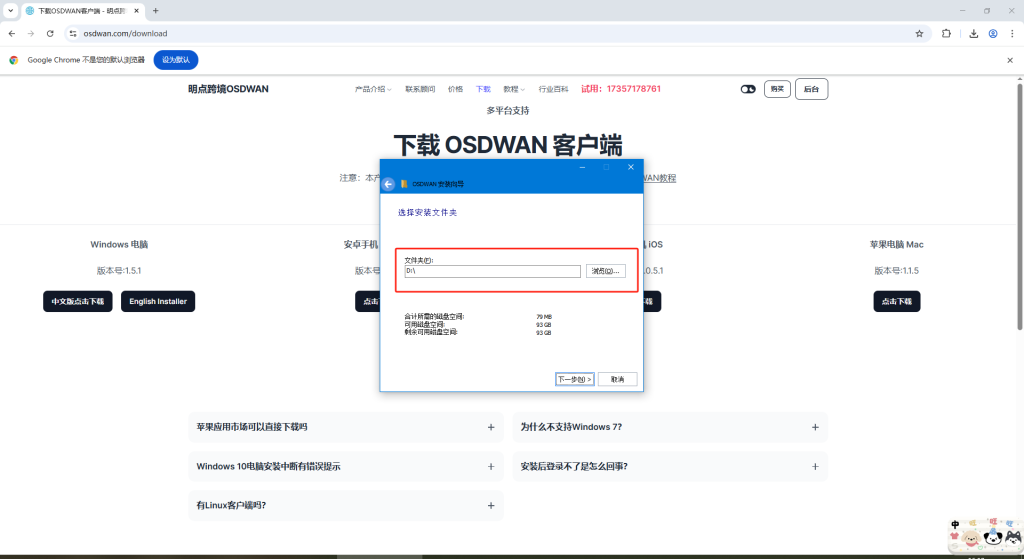This screenshot has width=1024, height=559.
Task: Click the English Installer button
Action: [158, 301]
